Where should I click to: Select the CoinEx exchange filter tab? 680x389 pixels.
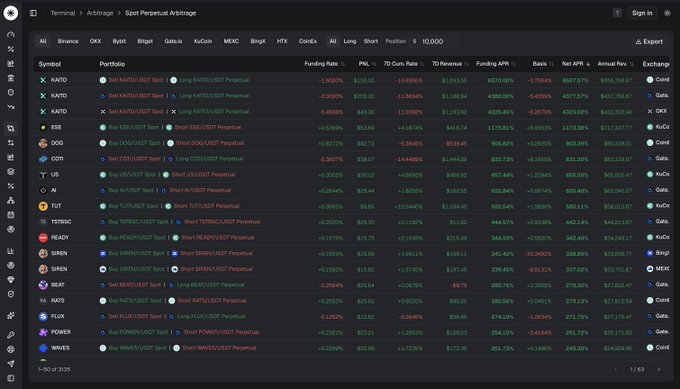(x=307, y=41)
